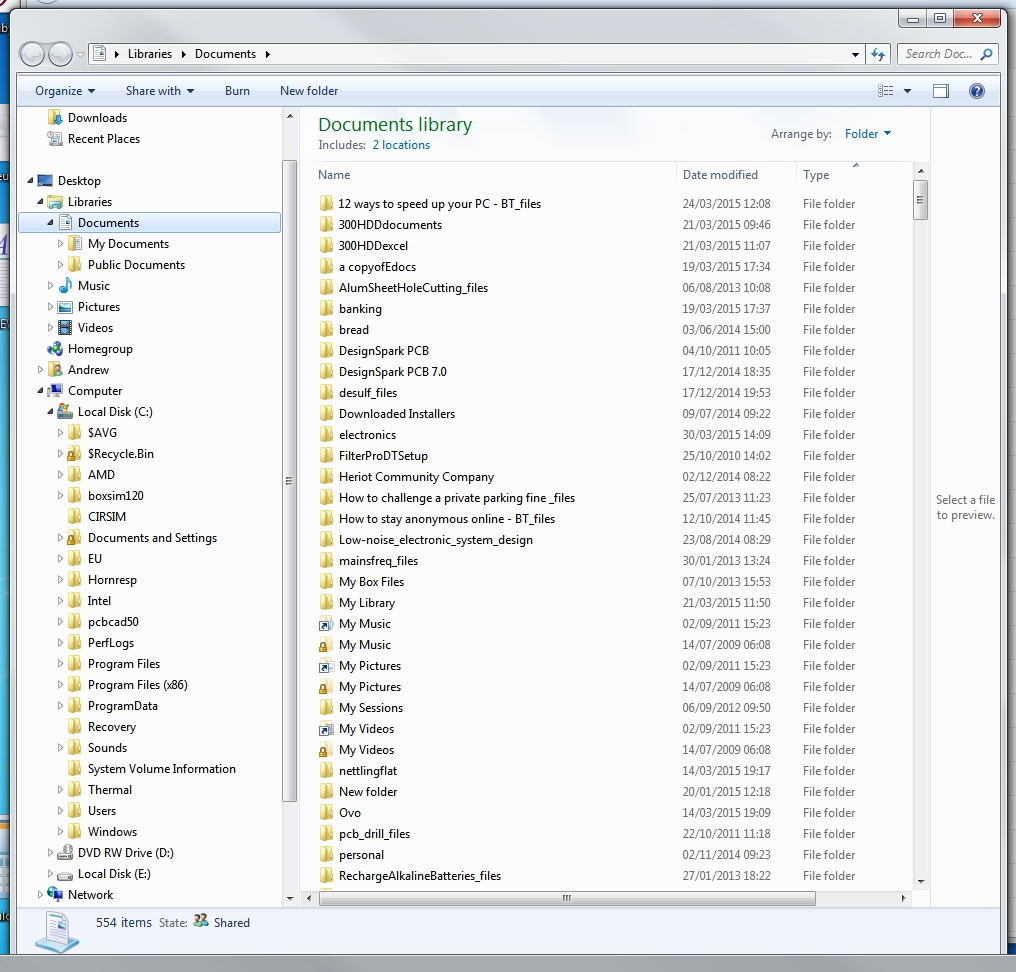The width and height of the screenshot is (1016, 972).
Task: Click Libraries in the address breadcrumb
Action: (x=150, y=54)
